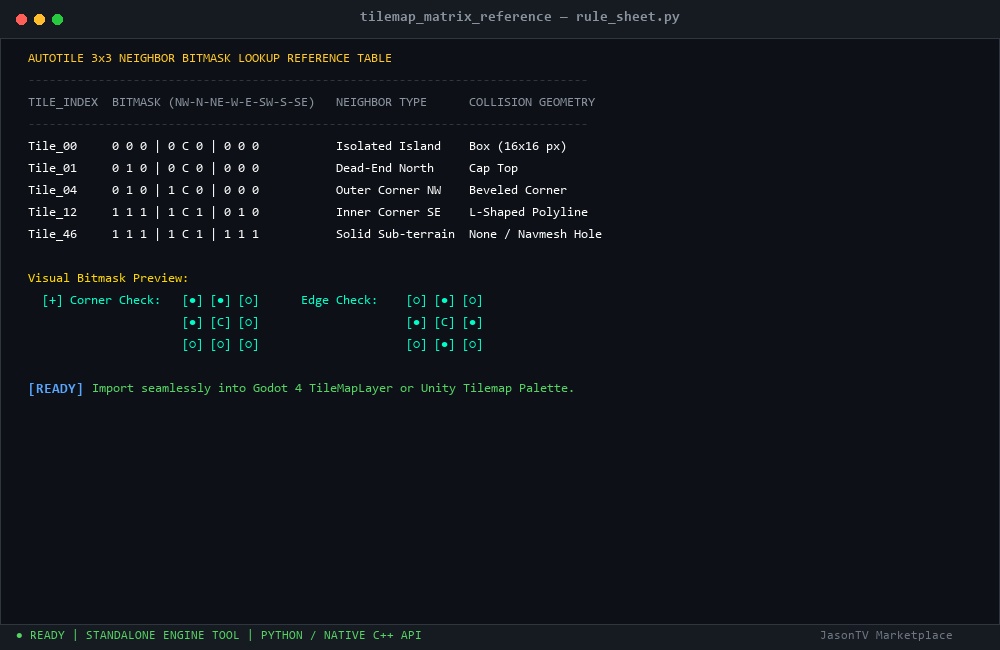Click the Dead-End North neighbor type
Viewport: 1000px width, 650px height.
coord(385,168)
